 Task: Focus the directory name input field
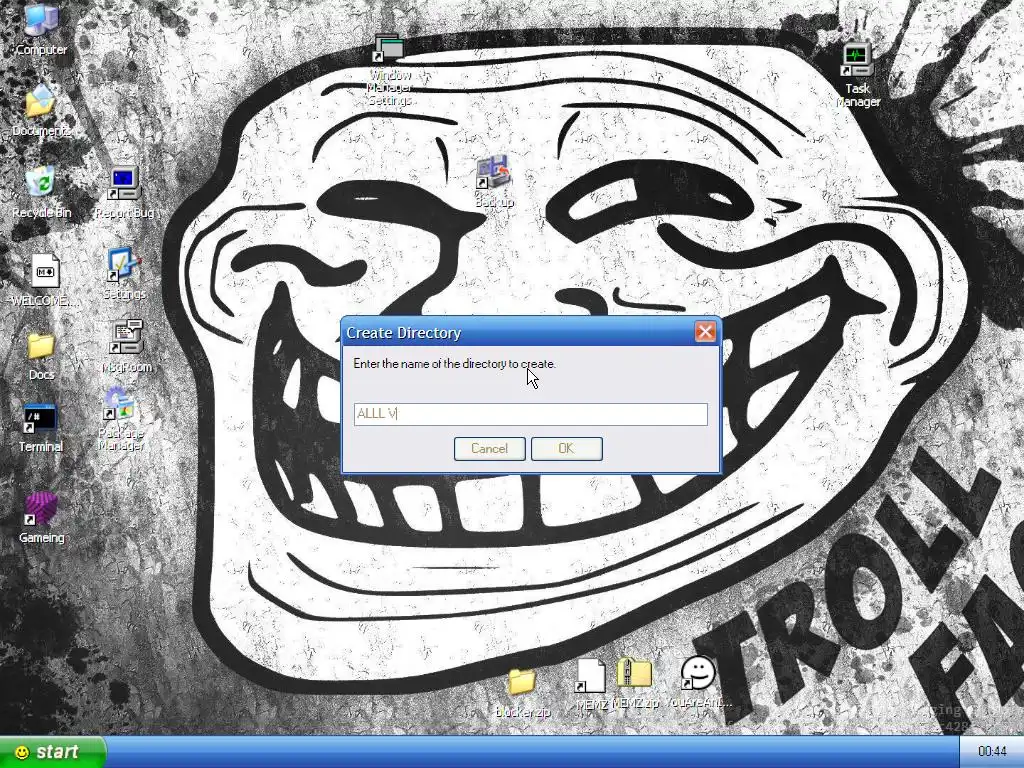(x=530, y=414)
